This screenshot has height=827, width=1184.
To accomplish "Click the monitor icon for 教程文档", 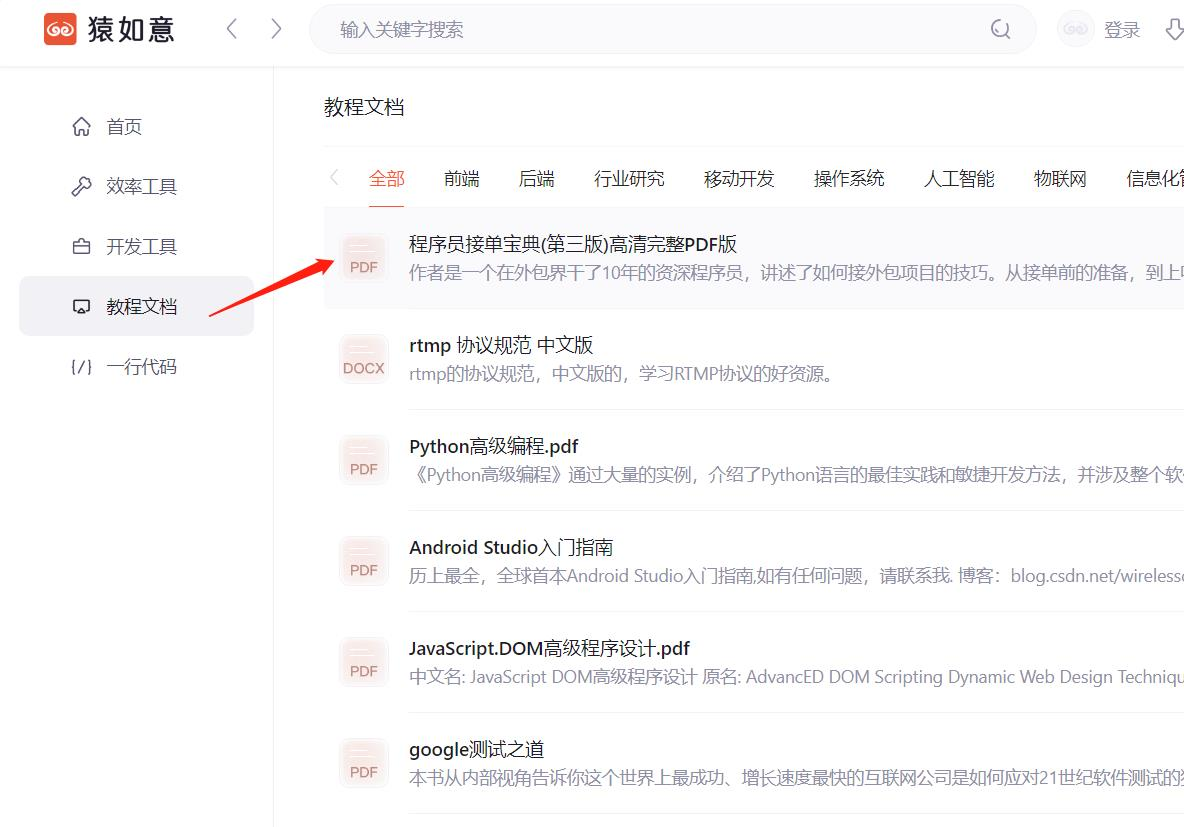I will (x=82, y=307).
